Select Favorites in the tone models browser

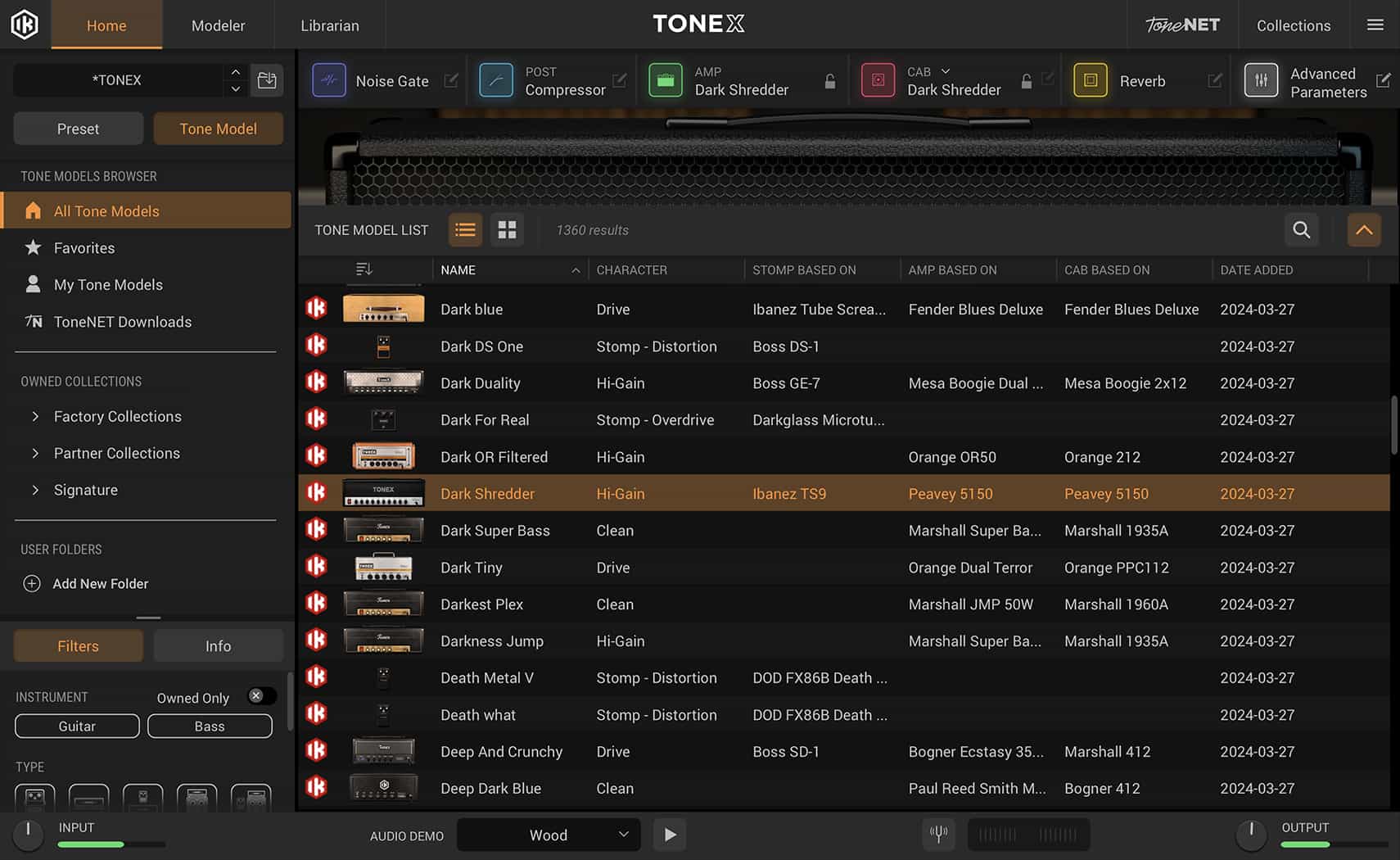[84, 247]
